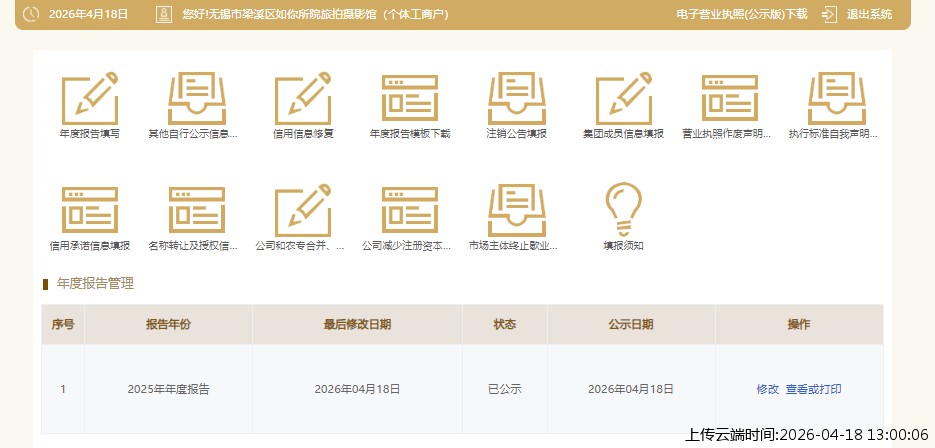The width and height of the screenshot is (935, 448).
Task: Click 名称转让及授权信息 icon
Action: click(196, 210)
